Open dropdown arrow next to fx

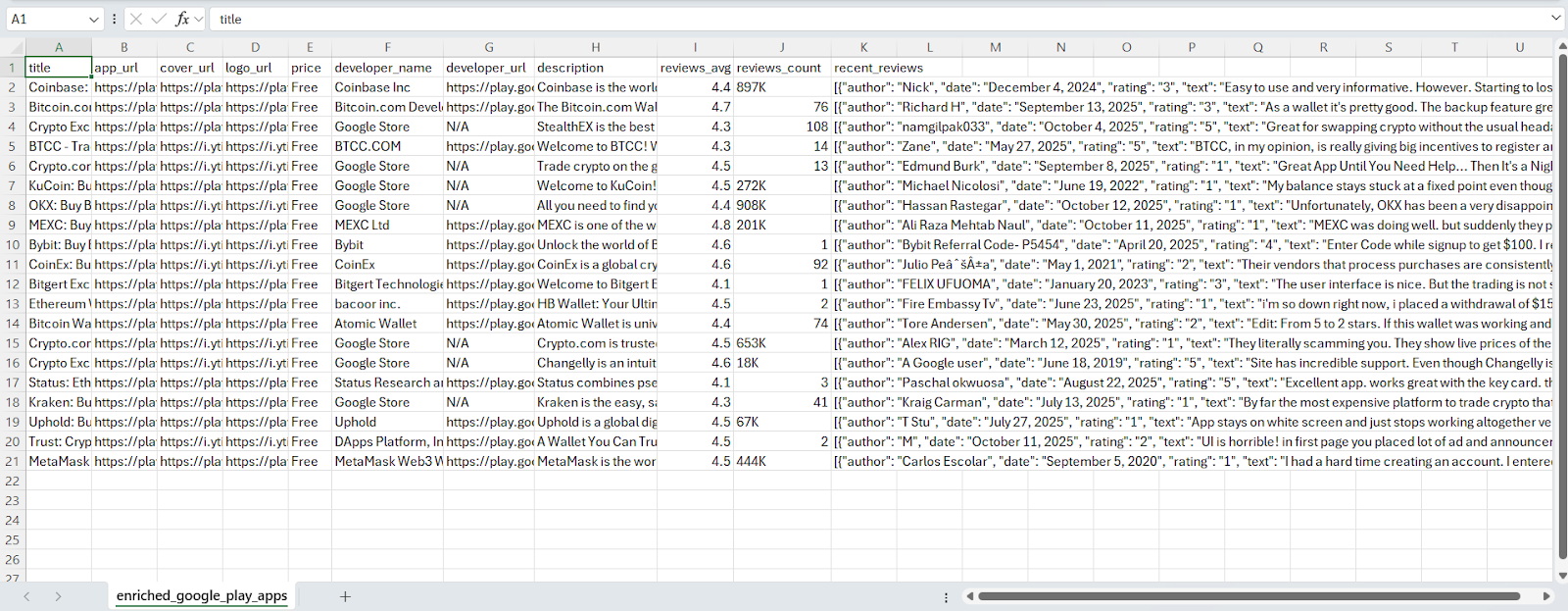(x=199, y=19)
